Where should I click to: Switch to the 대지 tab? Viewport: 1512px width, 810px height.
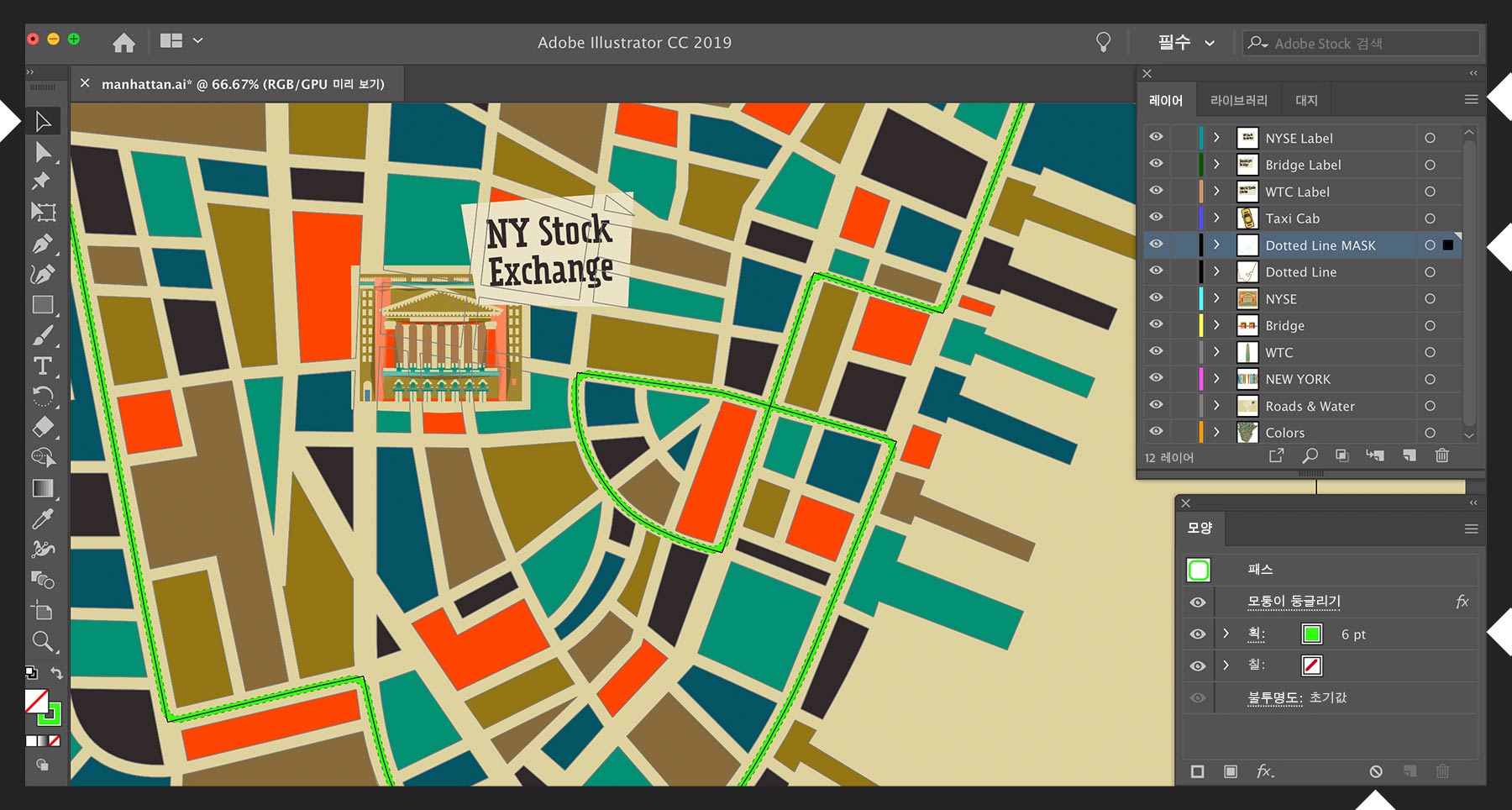1306,101
